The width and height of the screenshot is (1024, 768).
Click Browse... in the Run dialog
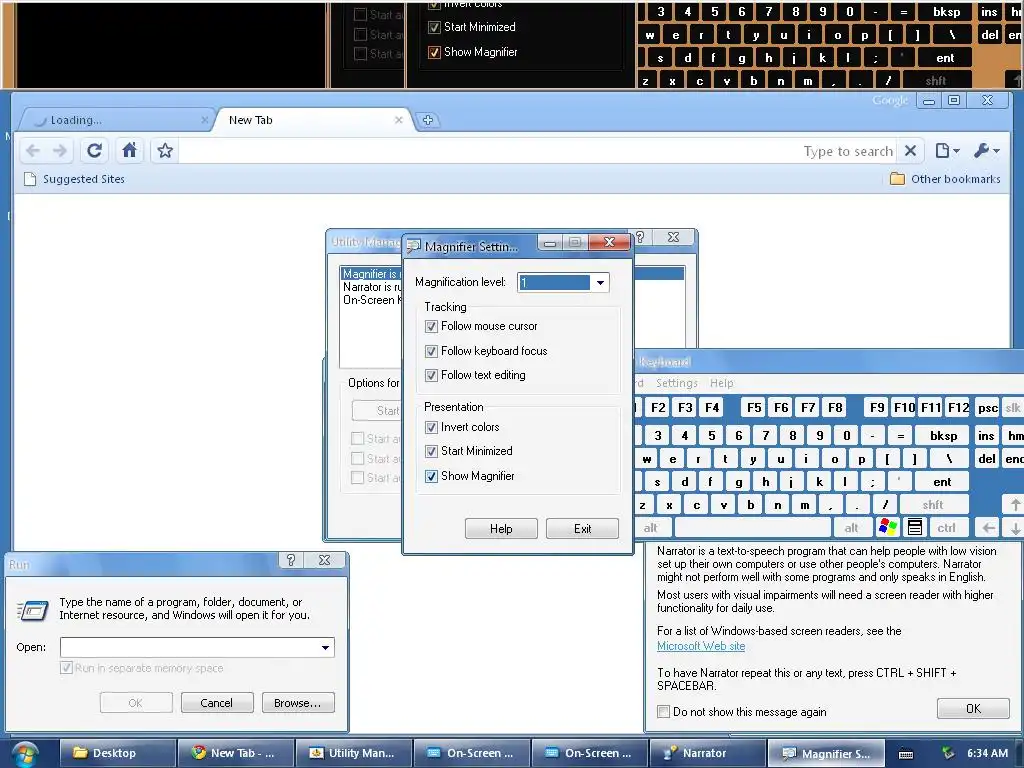(298, 703)
